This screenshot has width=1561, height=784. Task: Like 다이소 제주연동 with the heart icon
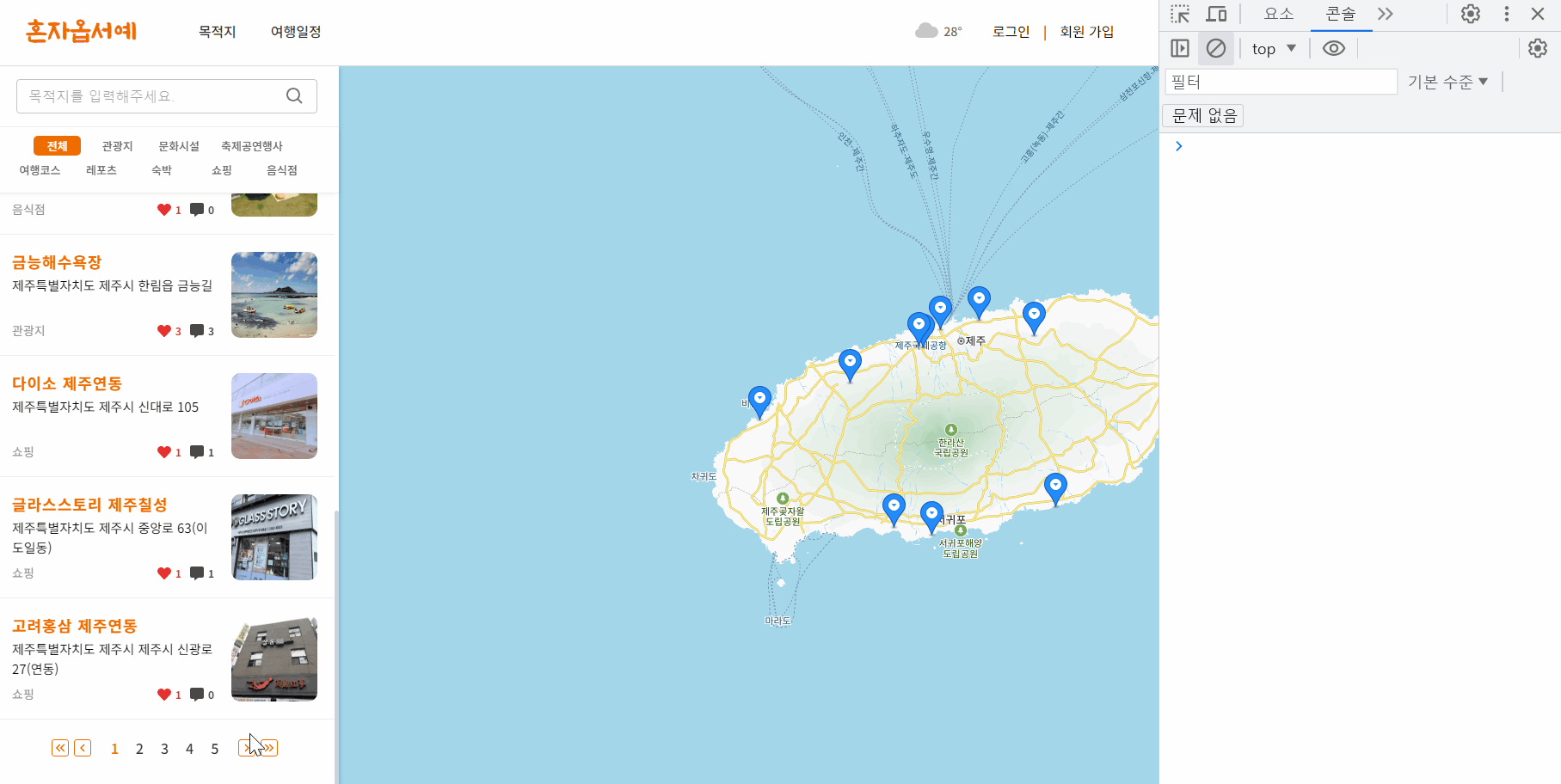coord(164,452)
